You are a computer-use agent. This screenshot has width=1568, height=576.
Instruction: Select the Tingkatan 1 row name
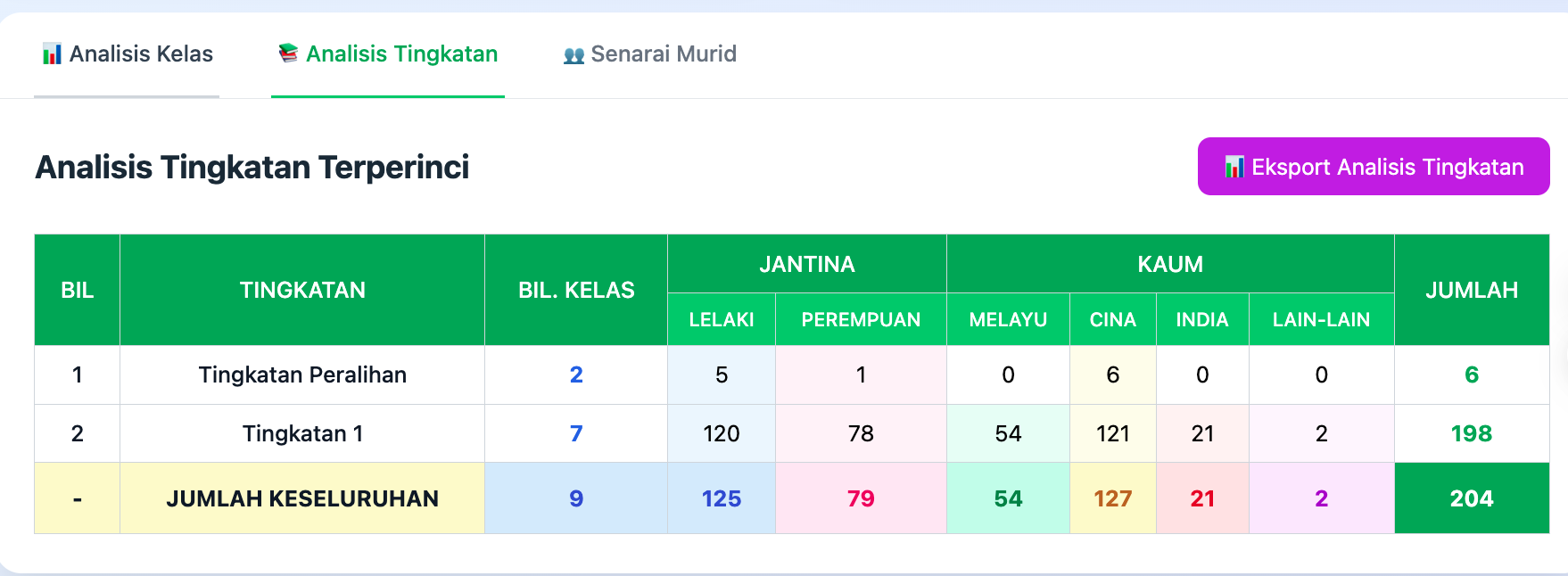coord(302,433)
